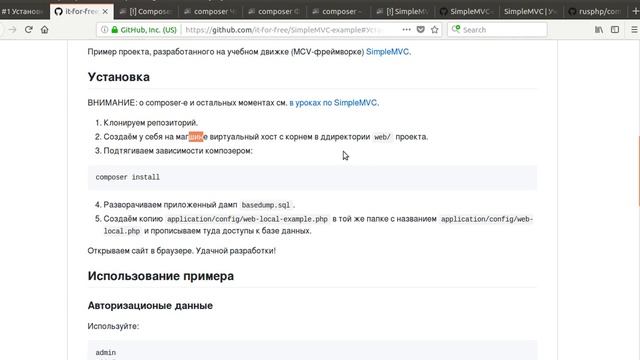Bookmark this page with the star
Screen dimensions: 640x360
(x=435, y=29)
